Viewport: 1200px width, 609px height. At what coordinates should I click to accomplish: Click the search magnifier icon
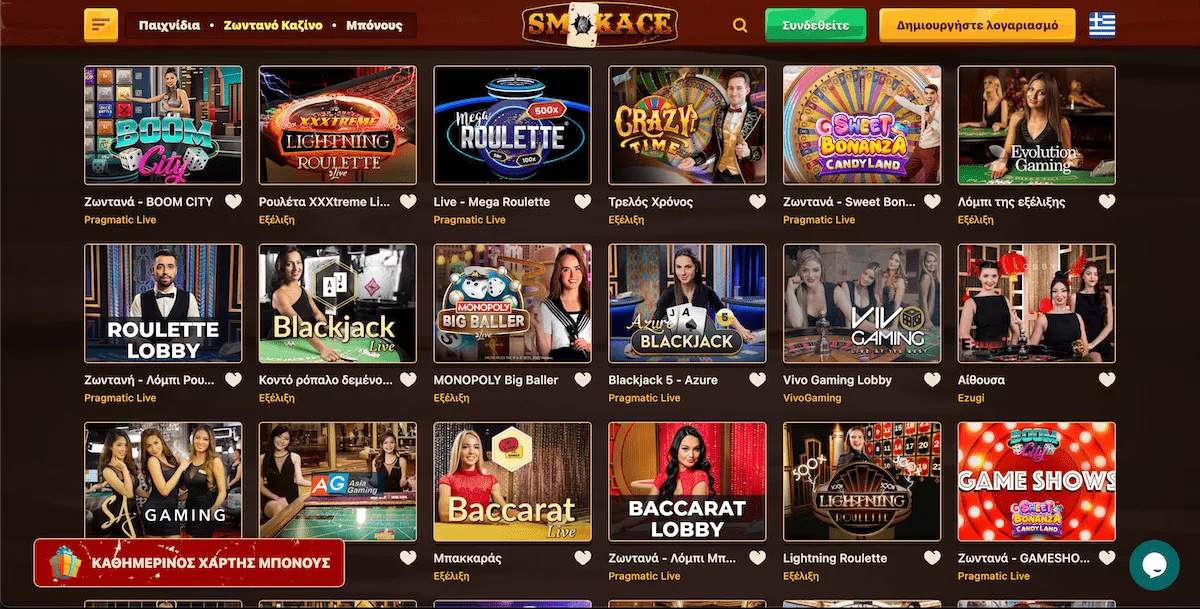click(x=740, y=26)
